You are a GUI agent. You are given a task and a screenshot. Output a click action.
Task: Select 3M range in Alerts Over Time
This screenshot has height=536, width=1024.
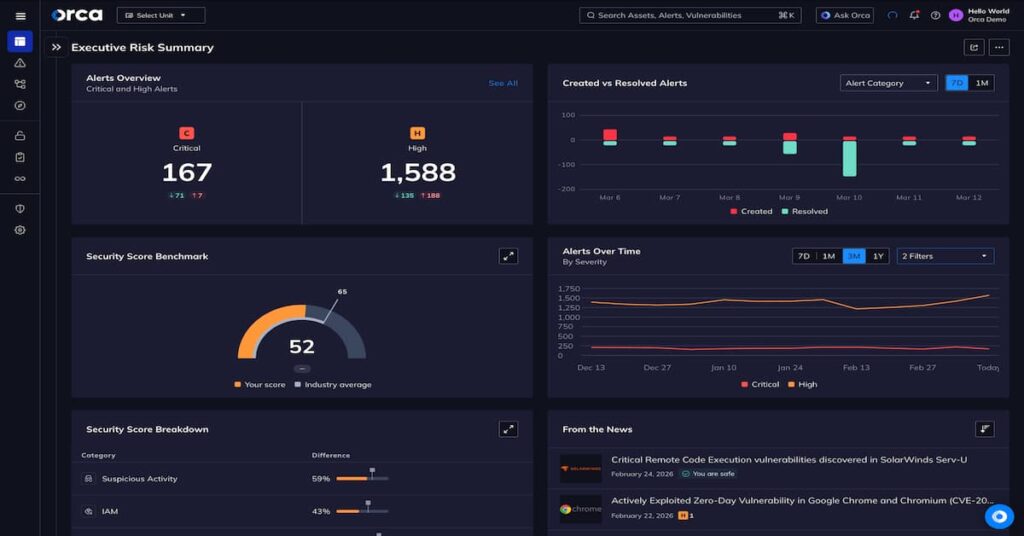tap(854, 256)
